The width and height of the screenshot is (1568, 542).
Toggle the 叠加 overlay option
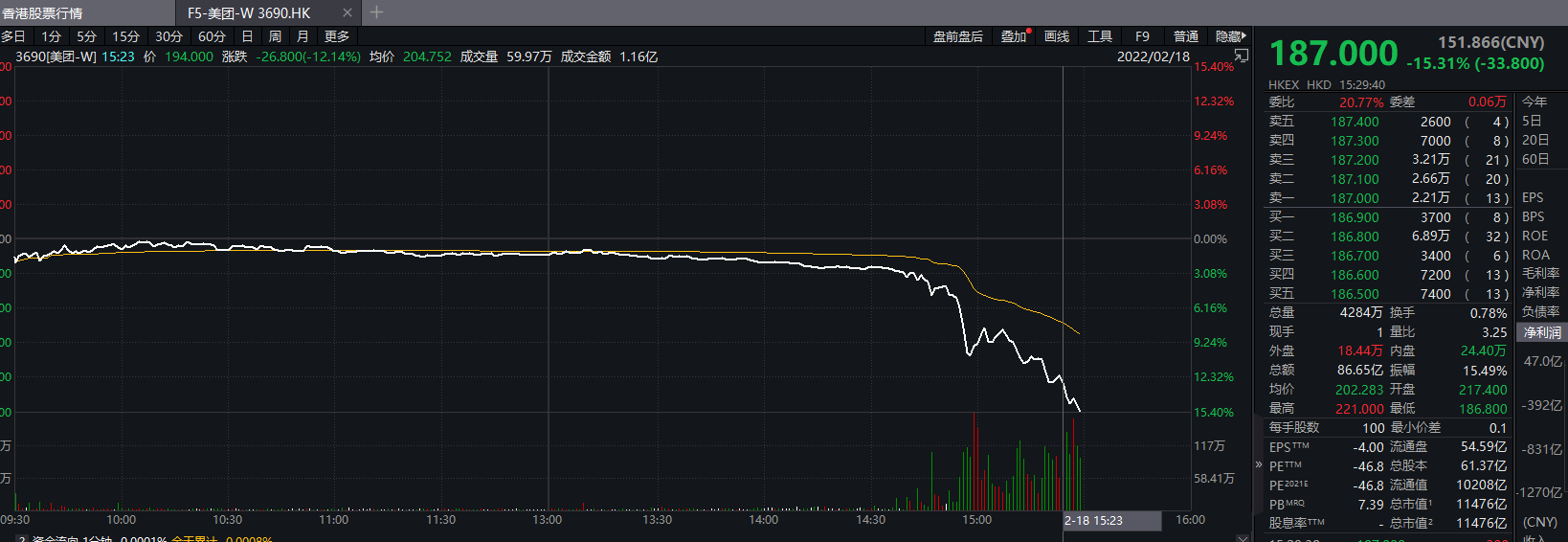(x=1014, y=36)
